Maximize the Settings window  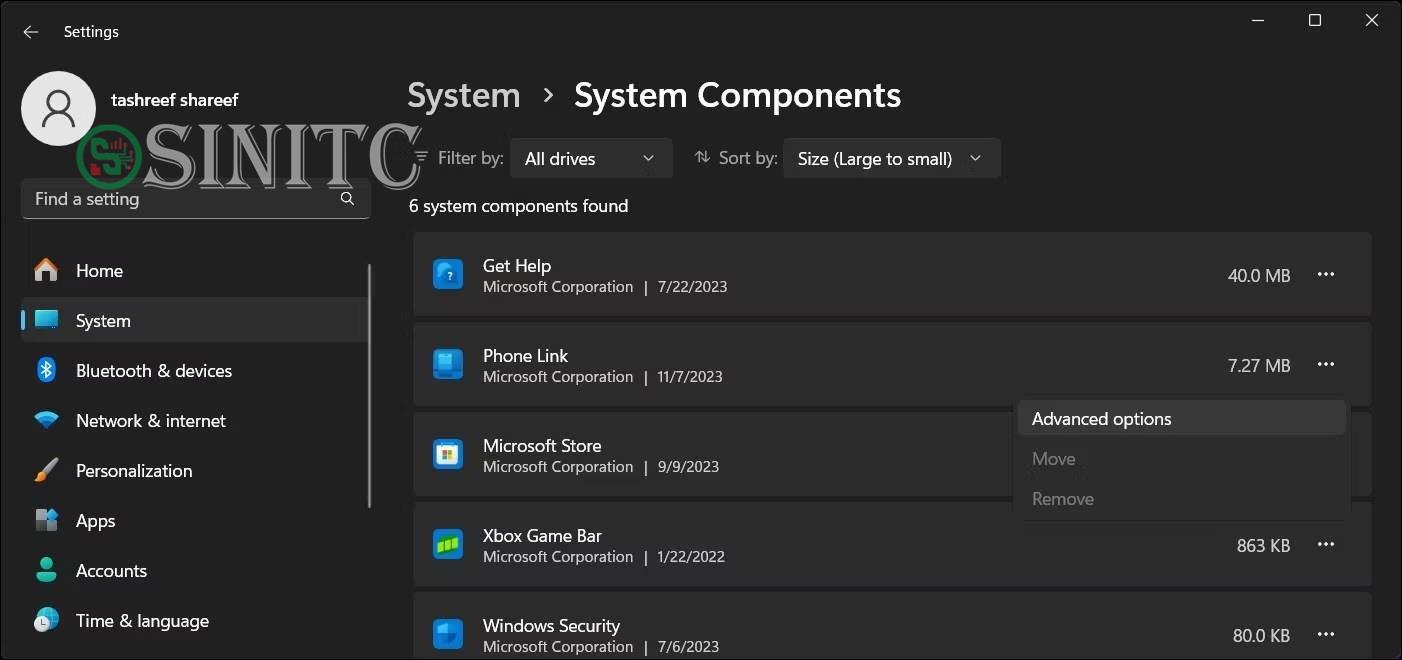pyautogui.click(x=1315, y=20)
